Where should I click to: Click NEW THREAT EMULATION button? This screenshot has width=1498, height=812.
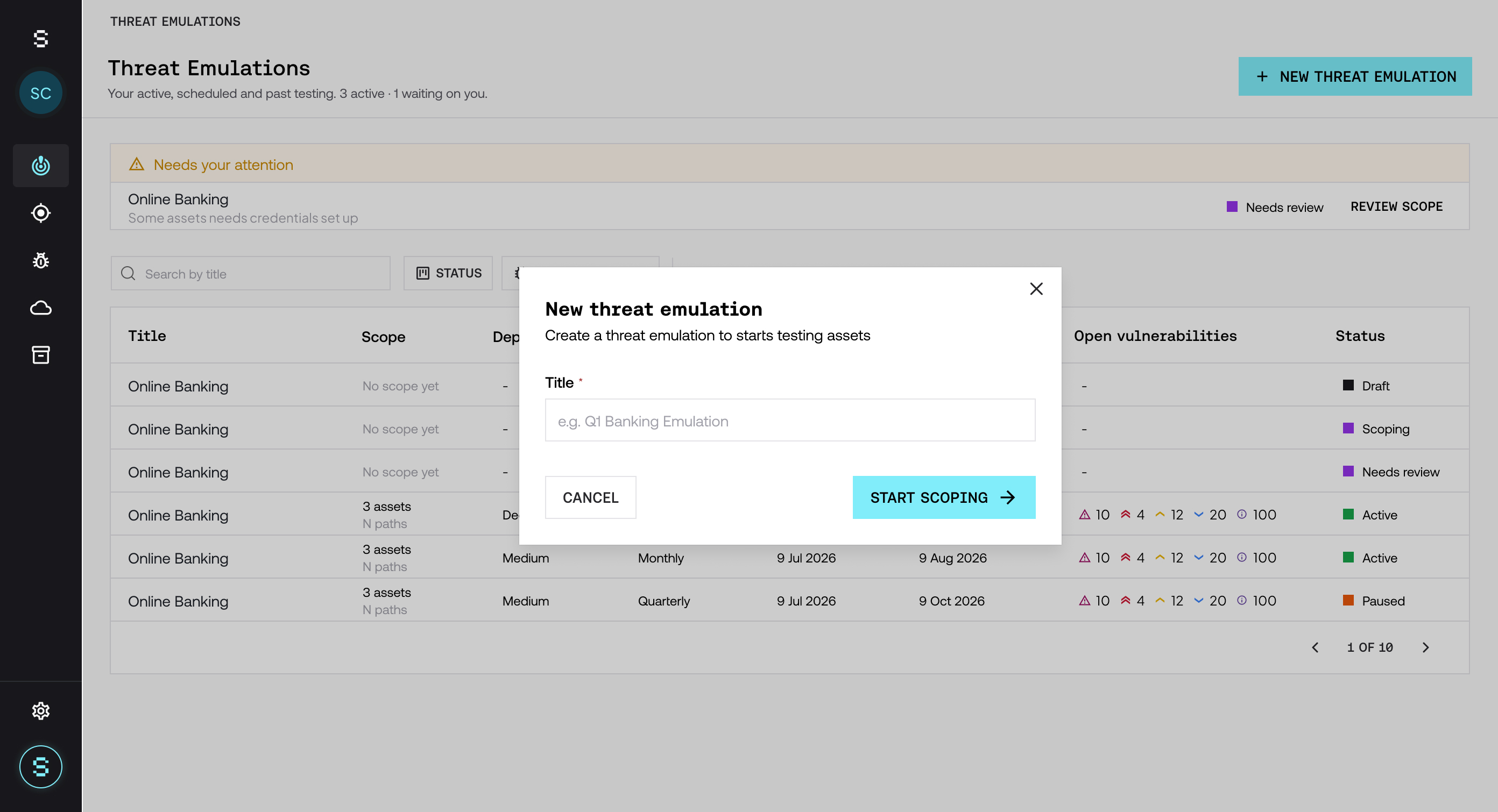click(x=1355, y=76)
